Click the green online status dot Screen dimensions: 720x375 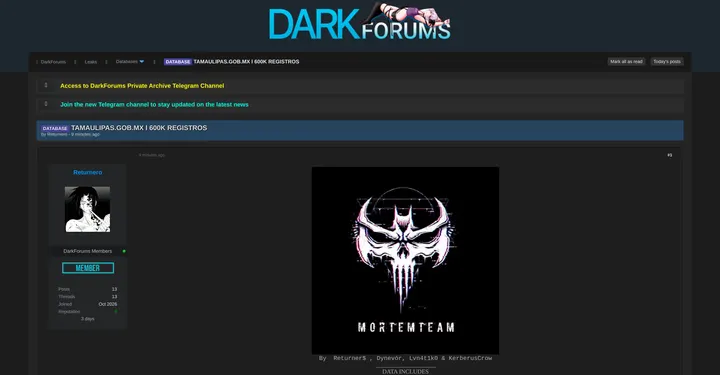124,251
